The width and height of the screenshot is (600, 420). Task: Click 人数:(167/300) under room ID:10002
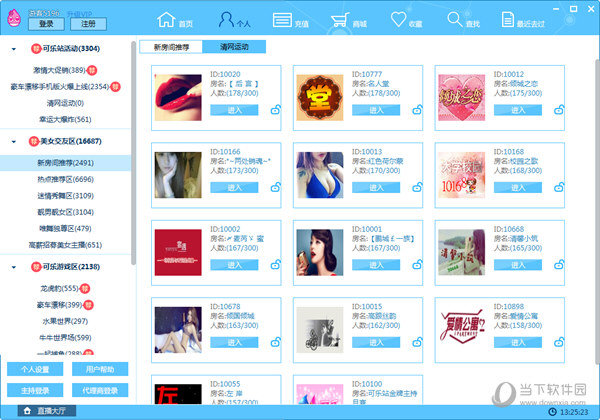(x=234, y=248)
